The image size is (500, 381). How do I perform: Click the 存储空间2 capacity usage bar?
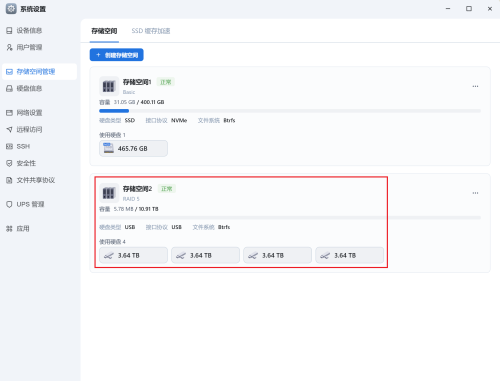(290, 218)
